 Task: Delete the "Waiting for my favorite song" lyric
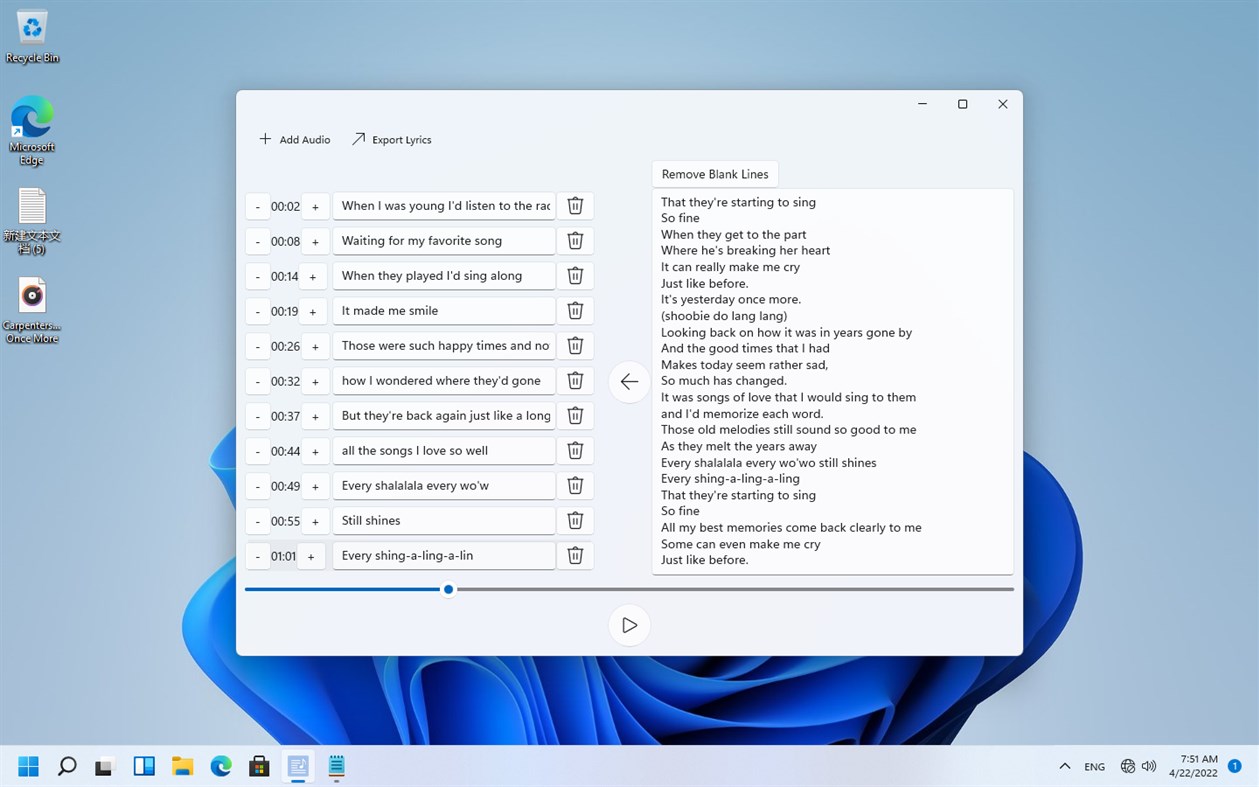(575, 240)
